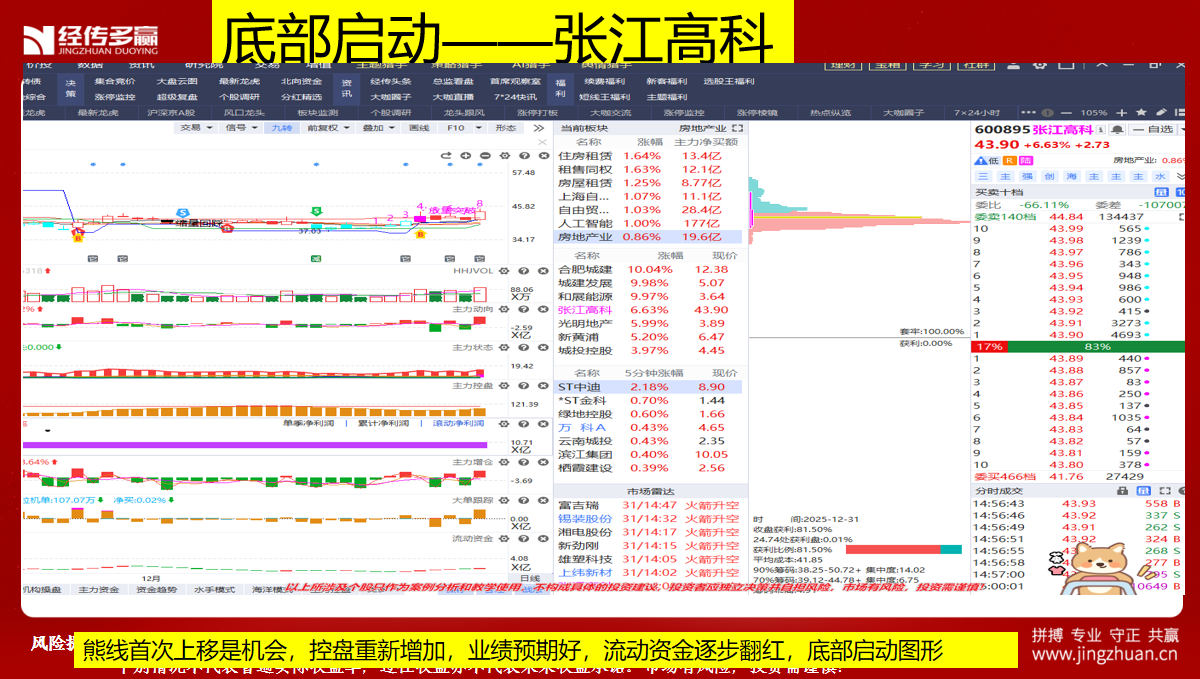Select the 滚动净利润 display option

tap(459, 423)
